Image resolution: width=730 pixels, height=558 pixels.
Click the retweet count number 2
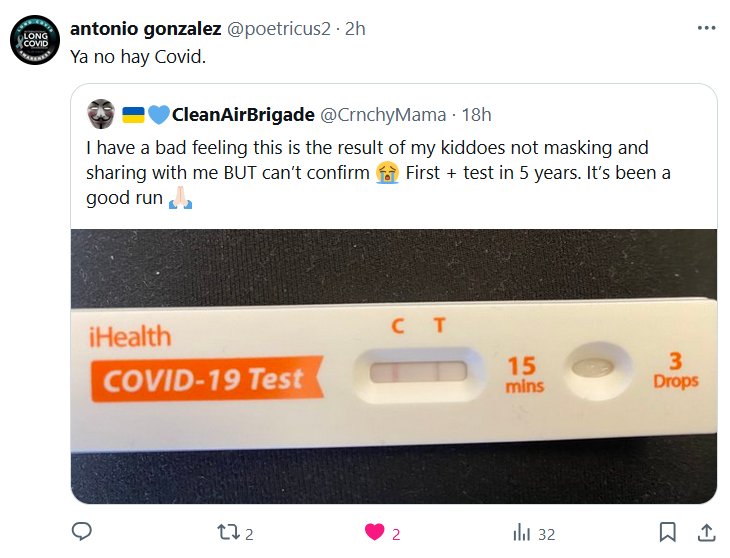pos(250,534)
